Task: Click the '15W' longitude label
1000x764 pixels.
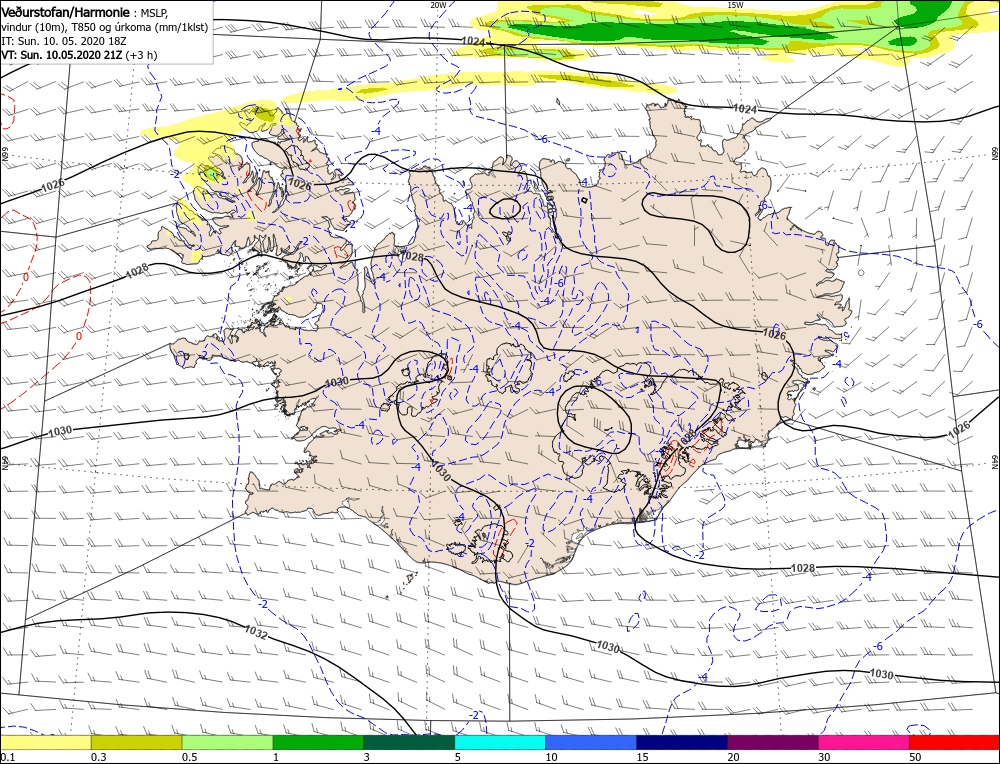Action: pyautogui.click(x=735, y=5)
